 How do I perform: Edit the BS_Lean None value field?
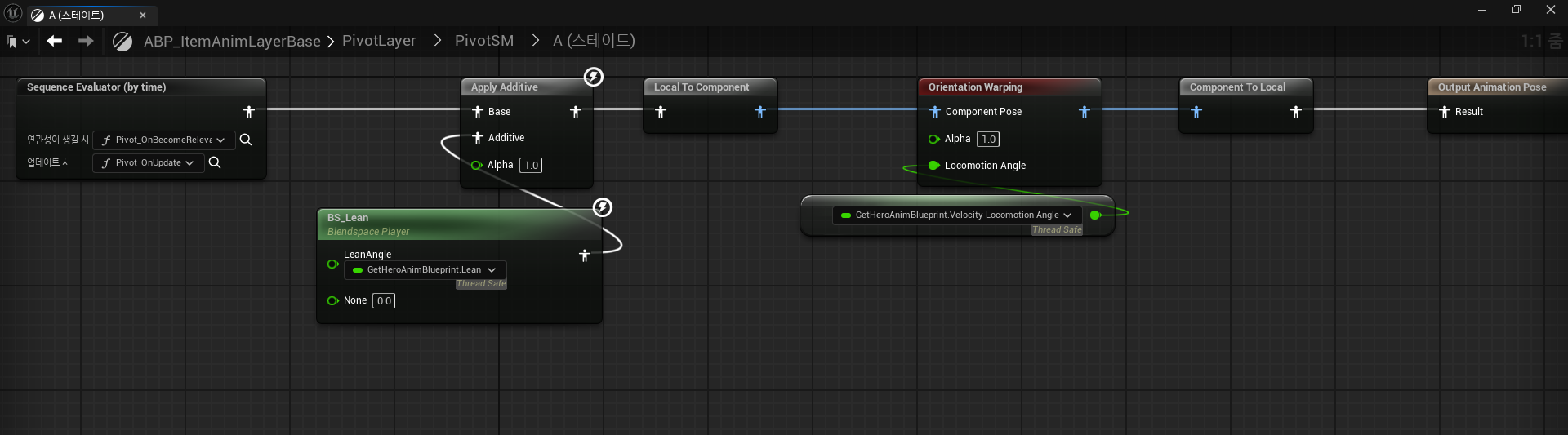click(384, 300)
